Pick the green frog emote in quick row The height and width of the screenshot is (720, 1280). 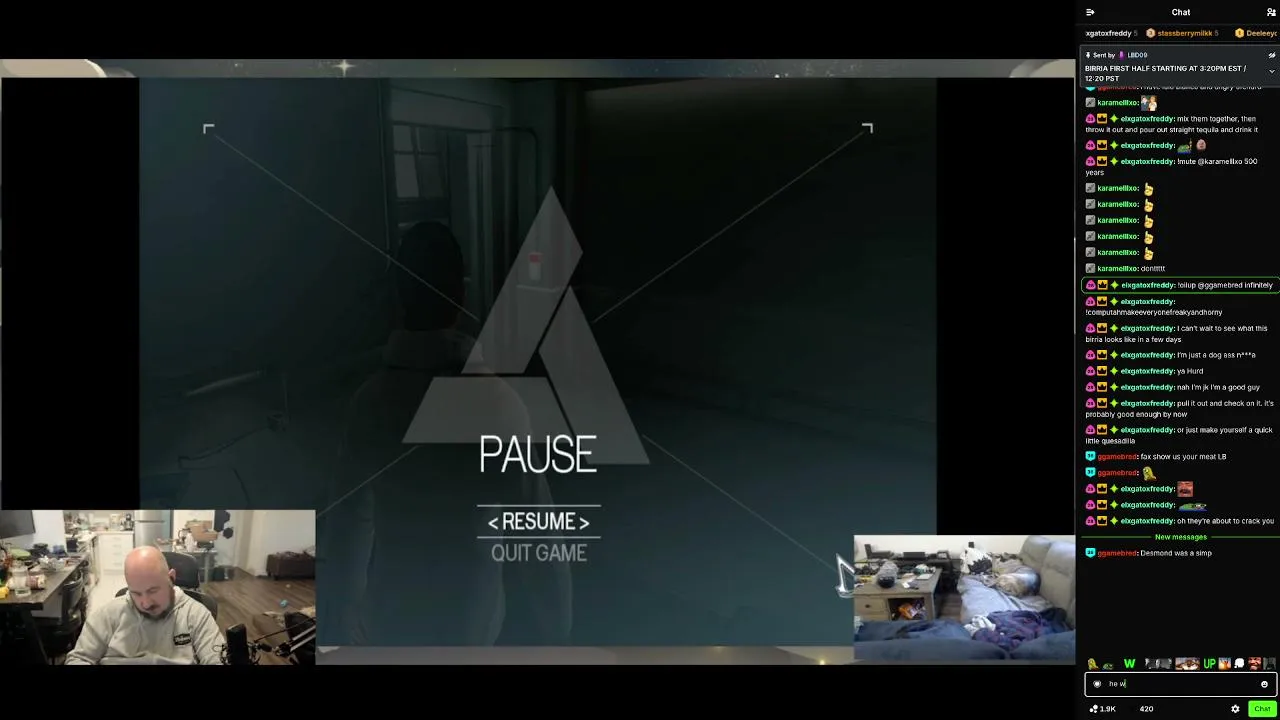pyautogui.click(x=1108, y=664)
